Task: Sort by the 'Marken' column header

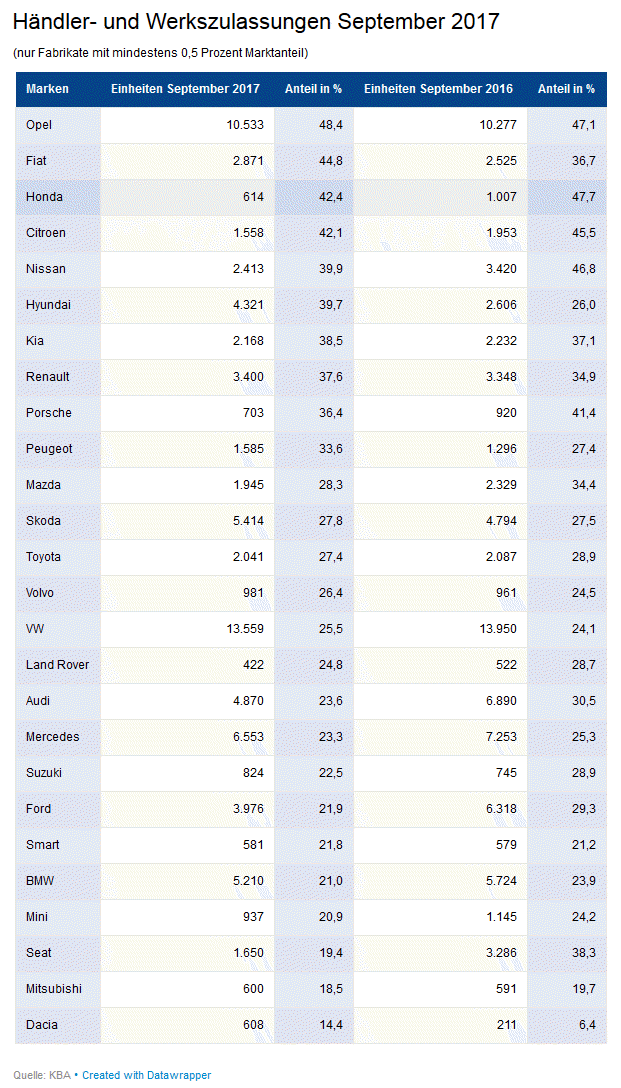Action: (x=47, y=89)
